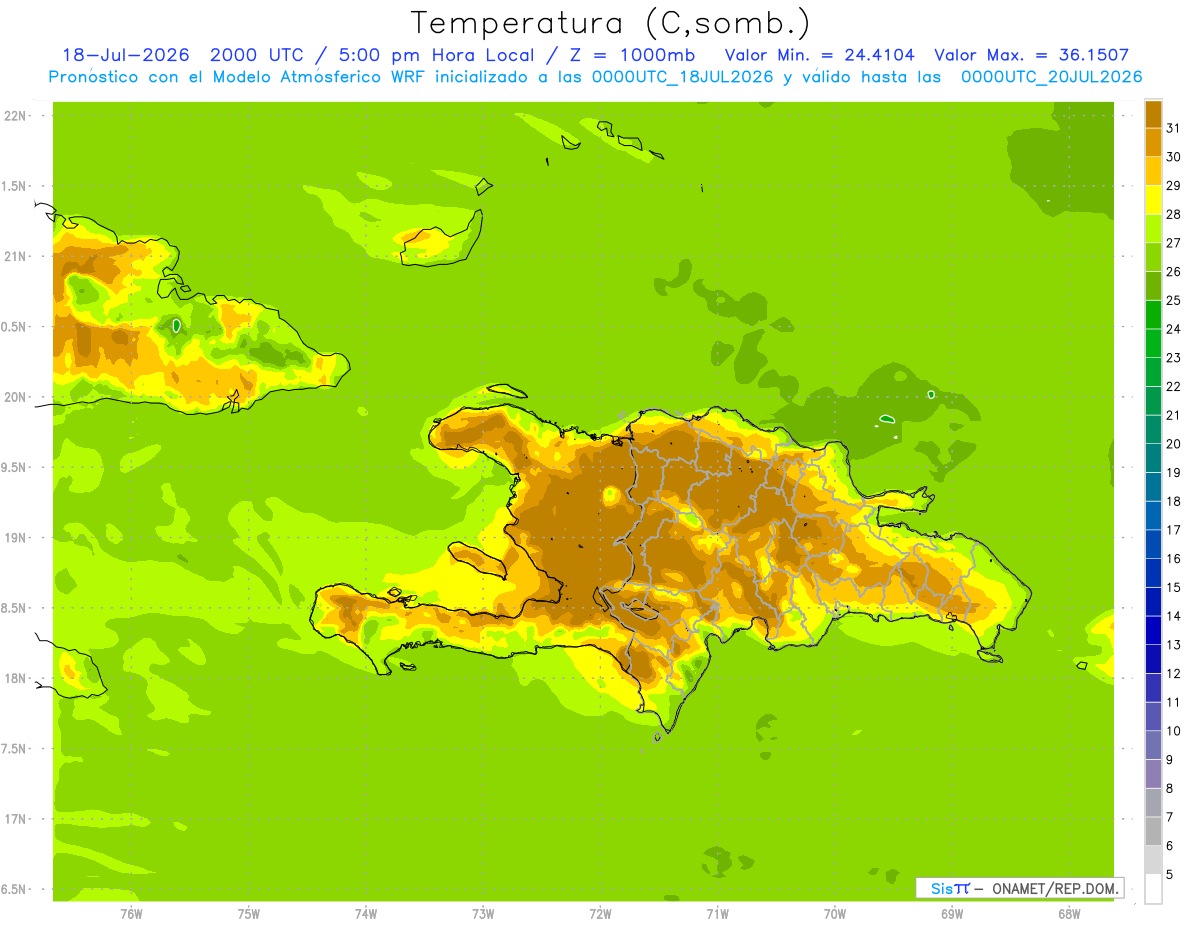This screenshot has width=1200, height=927.
Task: Click the color bar label "15"
Action: click(x=1173, y=587)
